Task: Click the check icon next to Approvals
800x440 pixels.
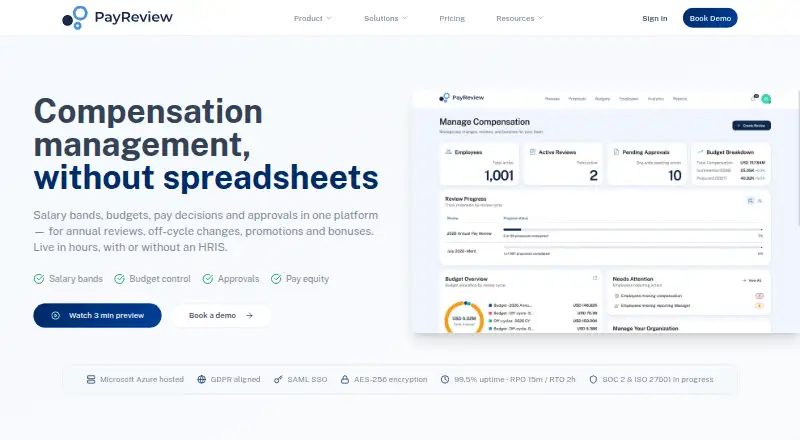Action: (208, 279)
